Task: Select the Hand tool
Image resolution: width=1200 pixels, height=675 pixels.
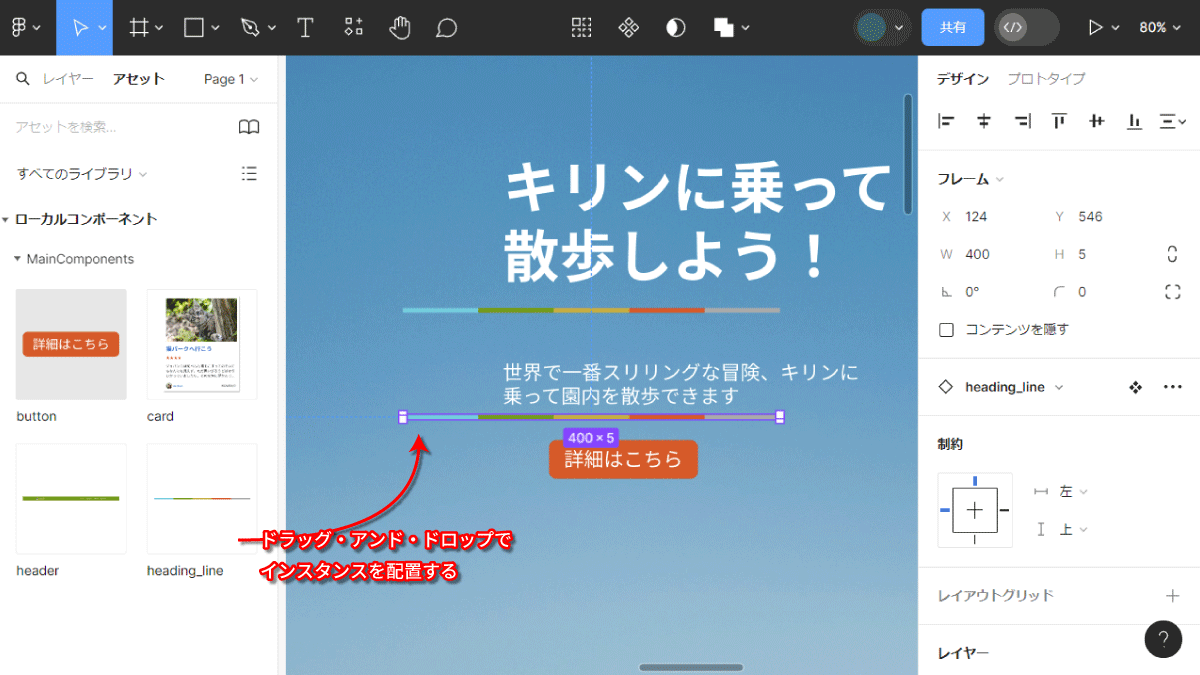Action: [x=400, y=28]
